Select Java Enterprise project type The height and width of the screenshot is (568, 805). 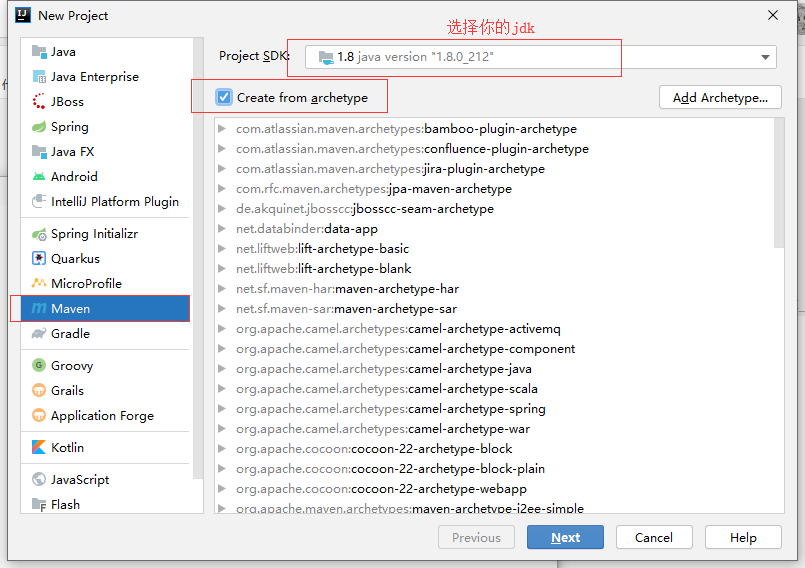click(107, 77)
